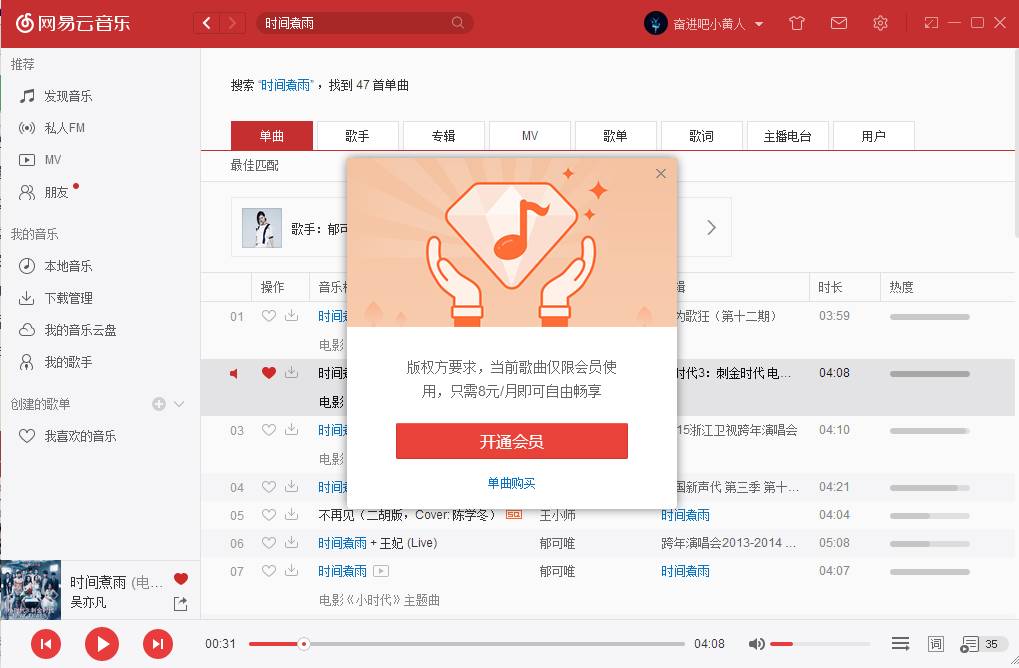The image size is (1019, 668).
Task: Unlike the now-playing song heart
Action: point(181,579)
